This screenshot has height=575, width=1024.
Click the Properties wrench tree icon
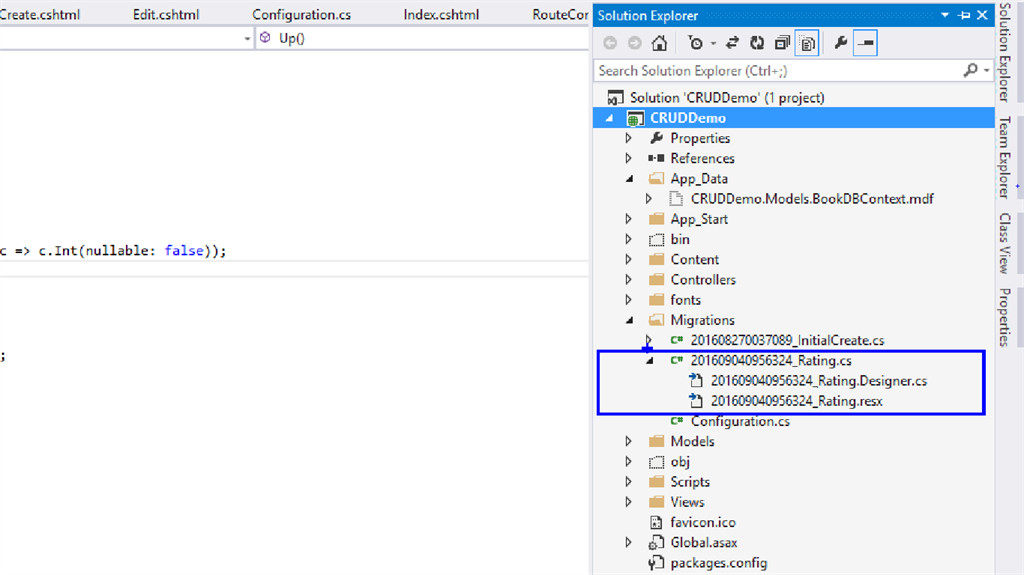656,138
